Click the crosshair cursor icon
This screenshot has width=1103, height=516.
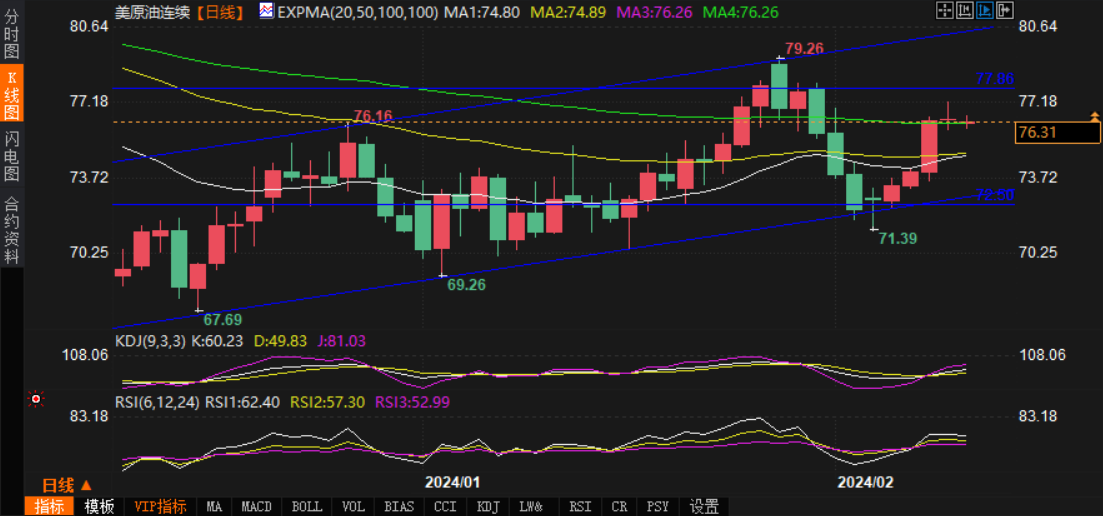[x=945, y=11]
